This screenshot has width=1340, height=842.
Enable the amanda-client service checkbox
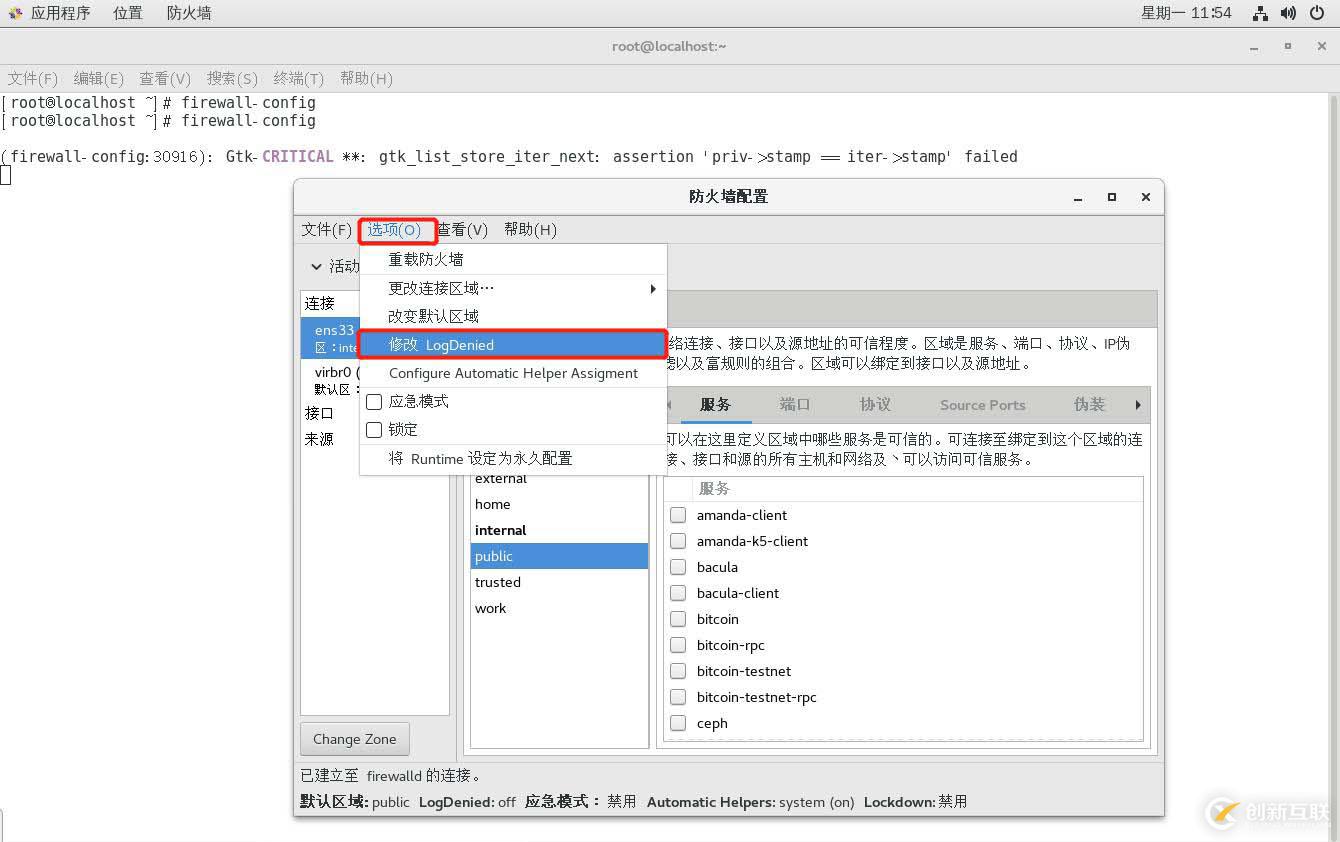pyautogui.click(x=678, y=515)
